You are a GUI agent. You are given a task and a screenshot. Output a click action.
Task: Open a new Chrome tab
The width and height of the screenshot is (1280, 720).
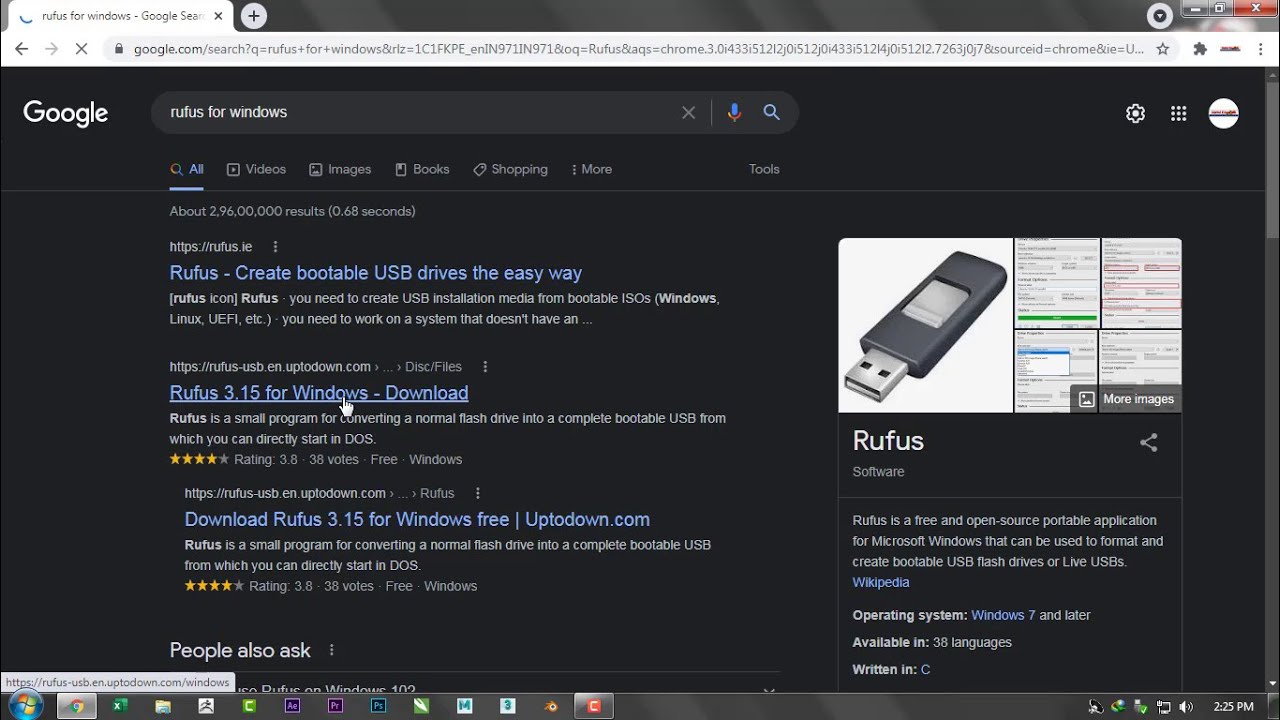pyautogui.click(x=254, y=16)
